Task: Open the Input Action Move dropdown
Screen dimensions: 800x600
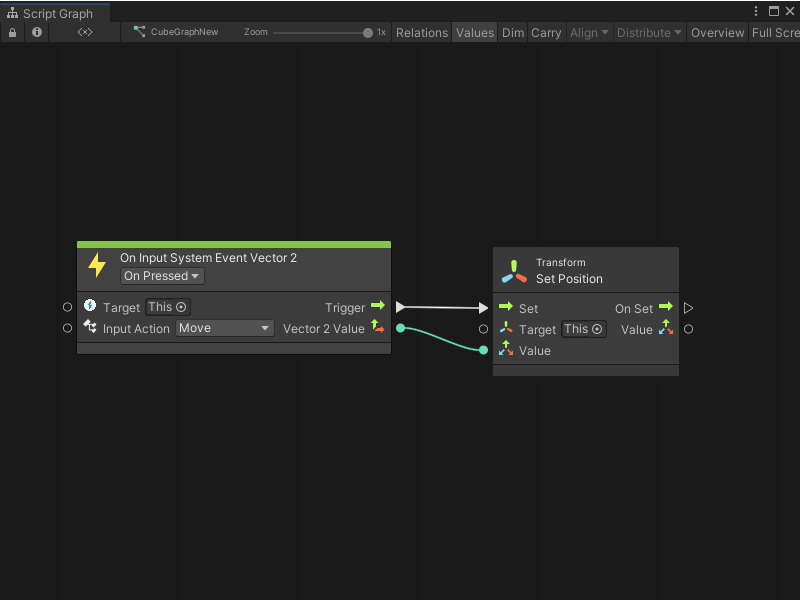Action: click(224, 328)
